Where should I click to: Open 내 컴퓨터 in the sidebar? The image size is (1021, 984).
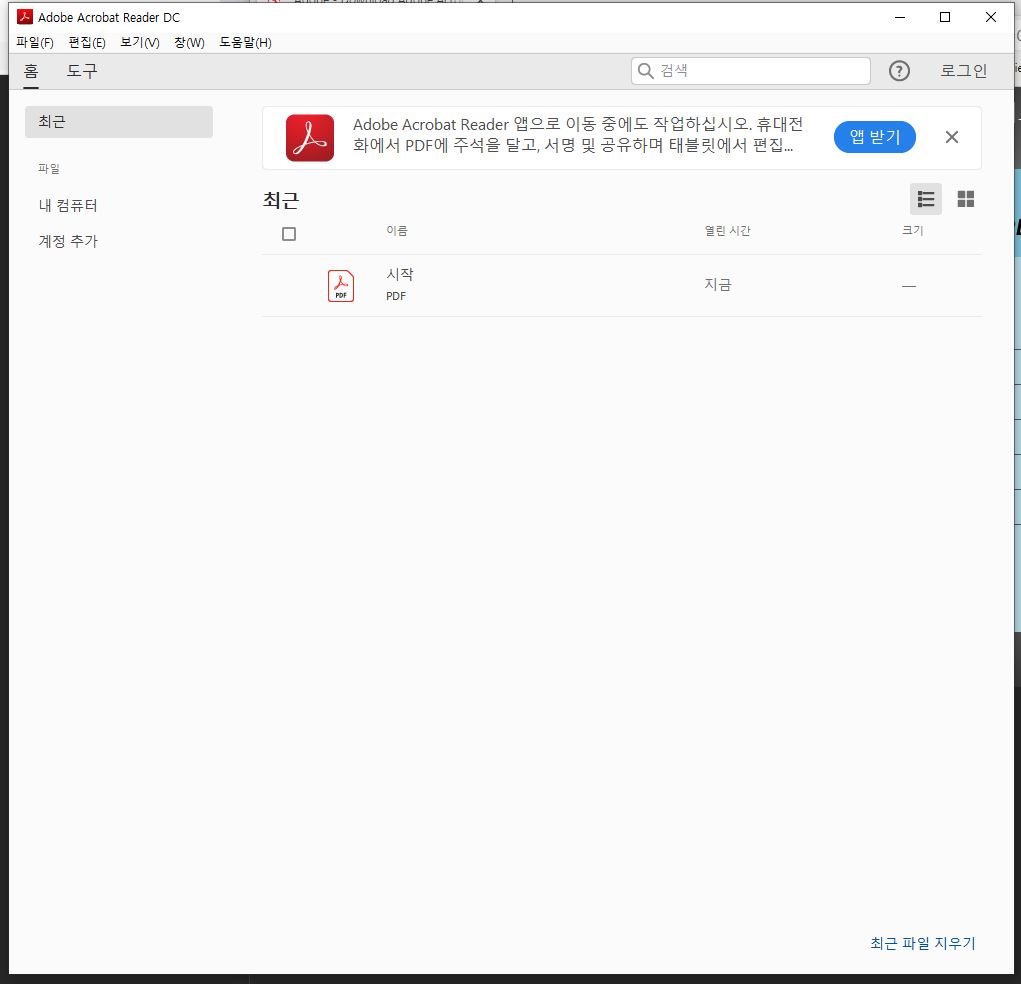click(68, 205)
